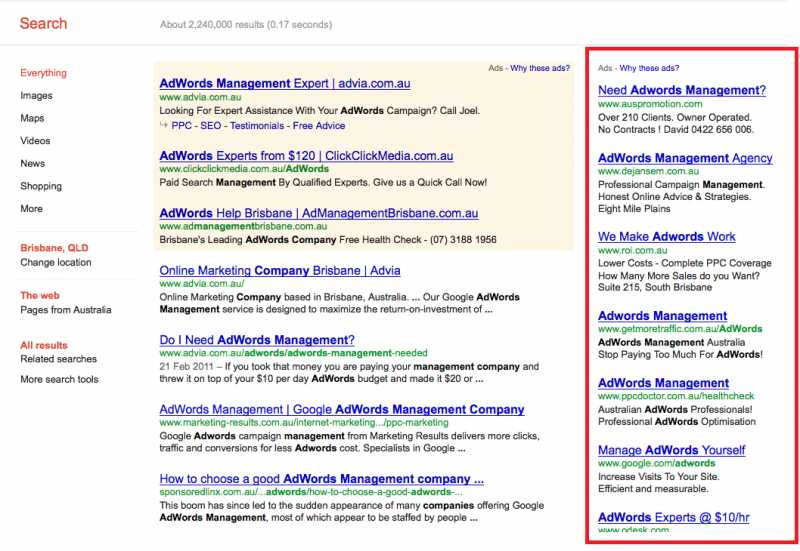Click Change location under Brisbane, QLD
Image resolution: width=800 pixels, height=551 pixels.
point(56,262)
